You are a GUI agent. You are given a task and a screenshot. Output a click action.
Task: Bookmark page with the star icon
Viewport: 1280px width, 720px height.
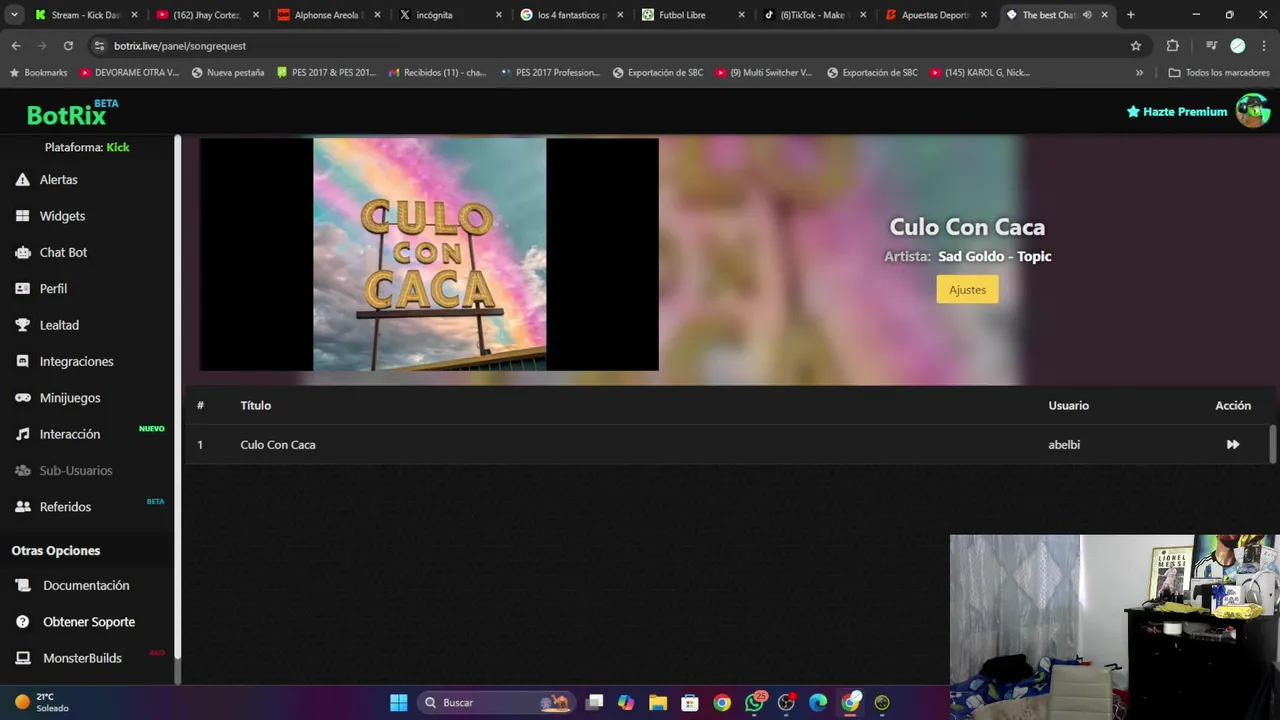tap(1136, 46)
